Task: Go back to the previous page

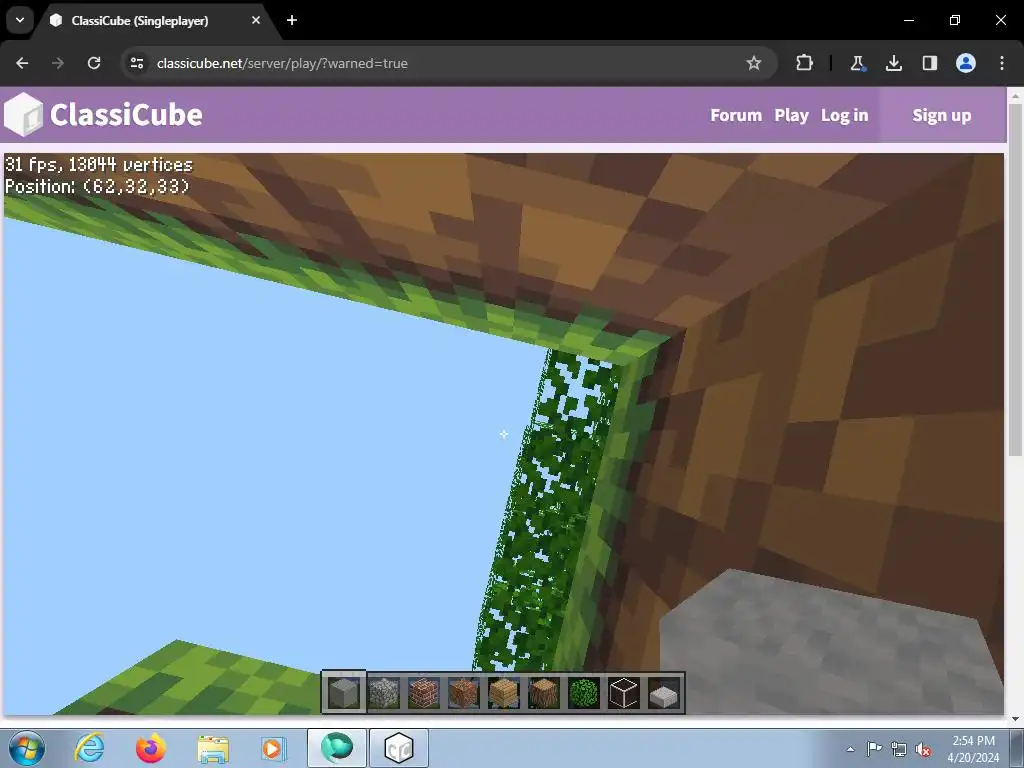Action: (x=22, y=63)
